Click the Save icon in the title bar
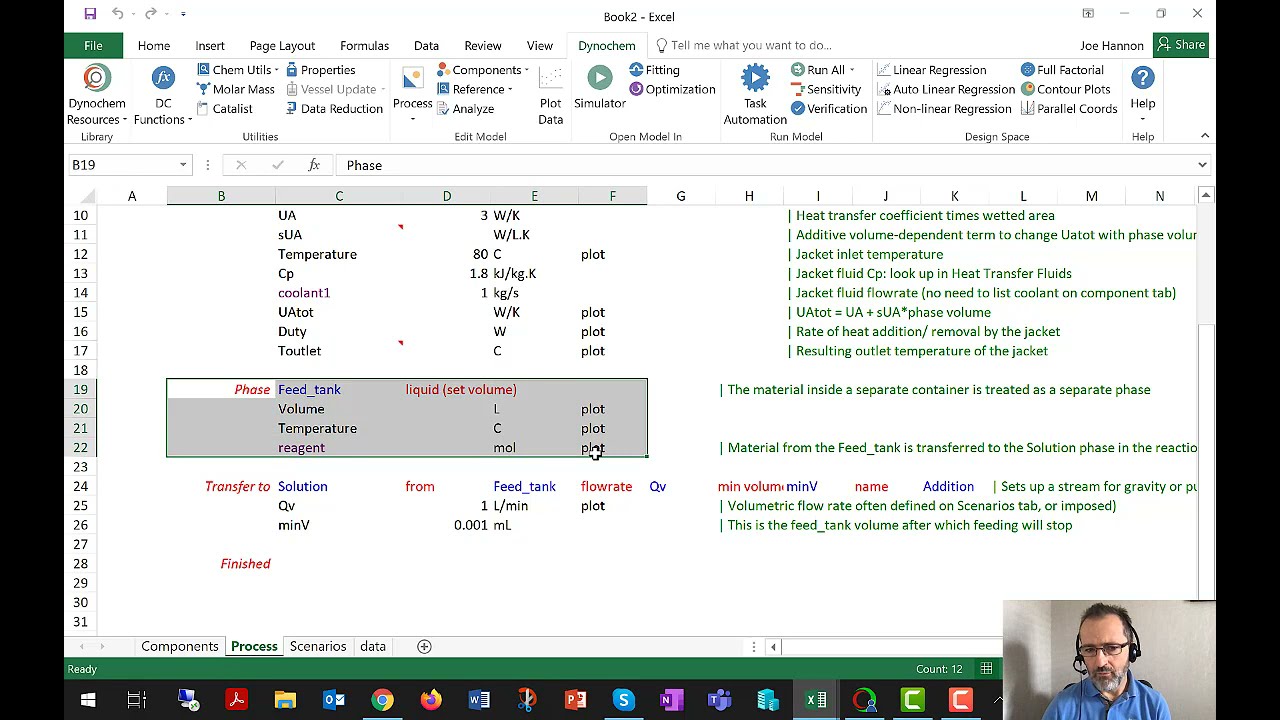Viewport: 1280px width, 720px height. tap(90, 14)
